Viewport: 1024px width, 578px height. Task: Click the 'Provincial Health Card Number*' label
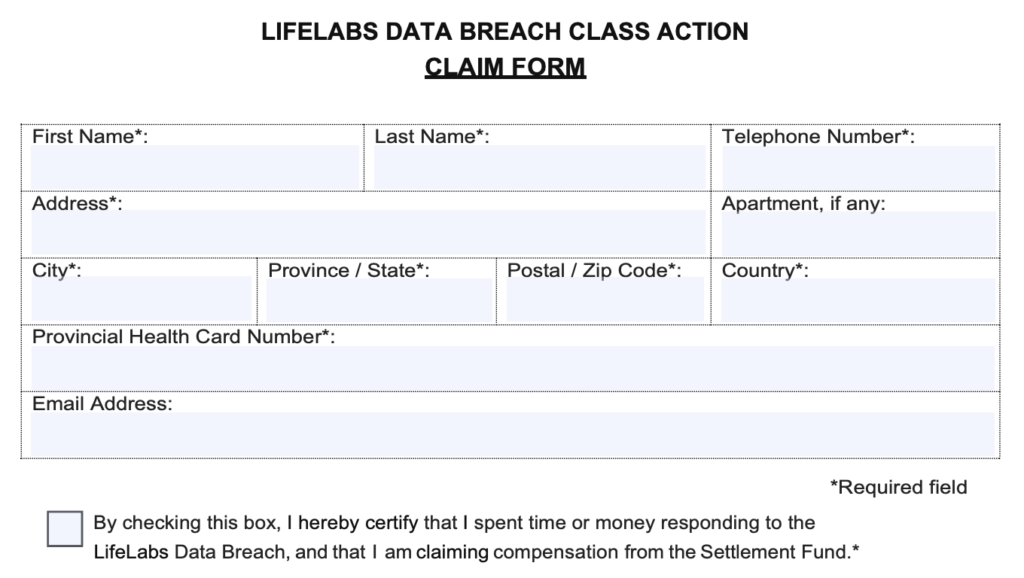pos(184,337)
